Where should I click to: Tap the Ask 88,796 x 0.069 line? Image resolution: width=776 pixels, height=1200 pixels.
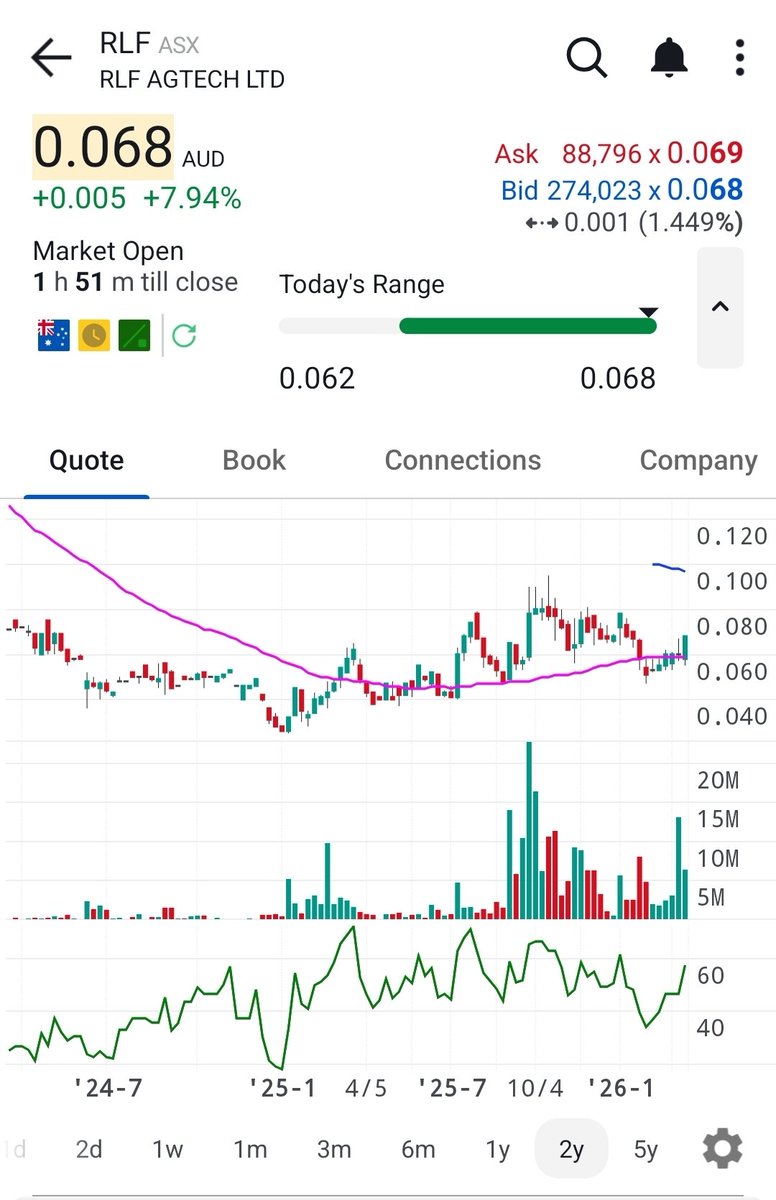(618, 154)
